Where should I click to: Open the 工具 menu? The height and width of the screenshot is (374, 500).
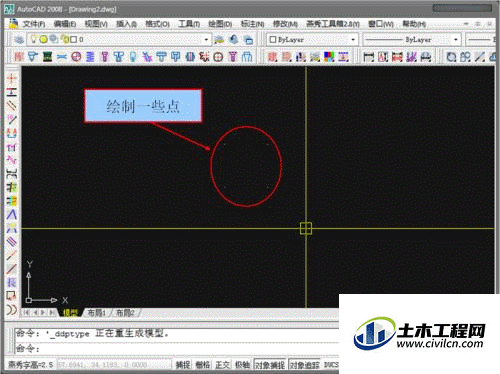click(189, 24)
